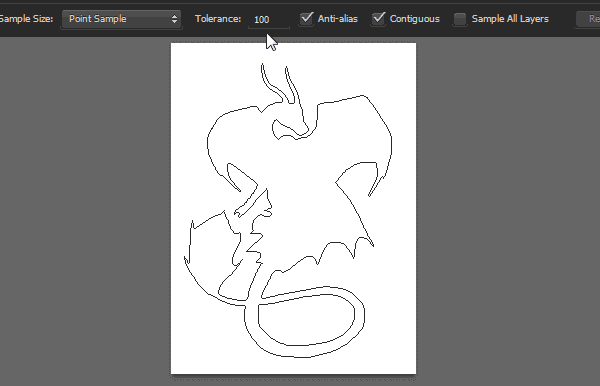This screenshot has height=386, width=600.
Task: Click the dragon outline canvas image
Action: (293, 208)
